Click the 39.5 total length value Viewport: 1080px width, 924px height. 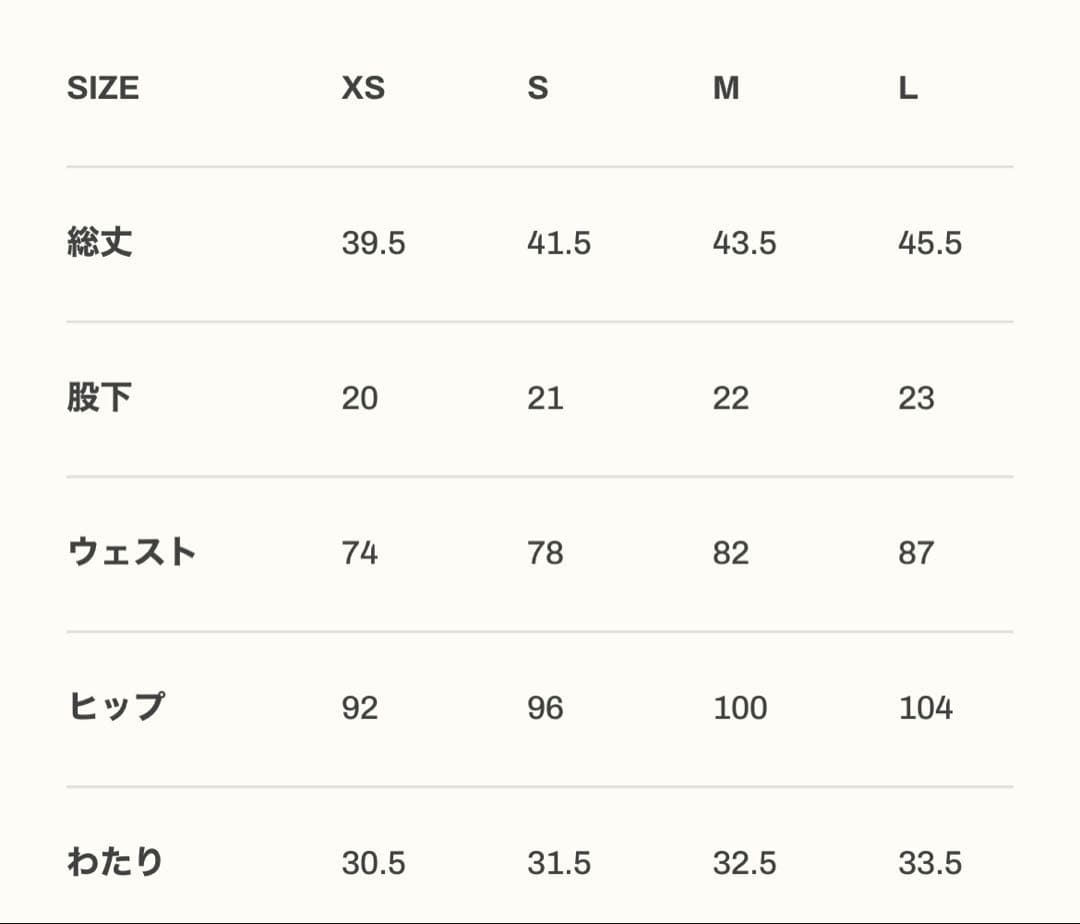[x=373, y=243]
